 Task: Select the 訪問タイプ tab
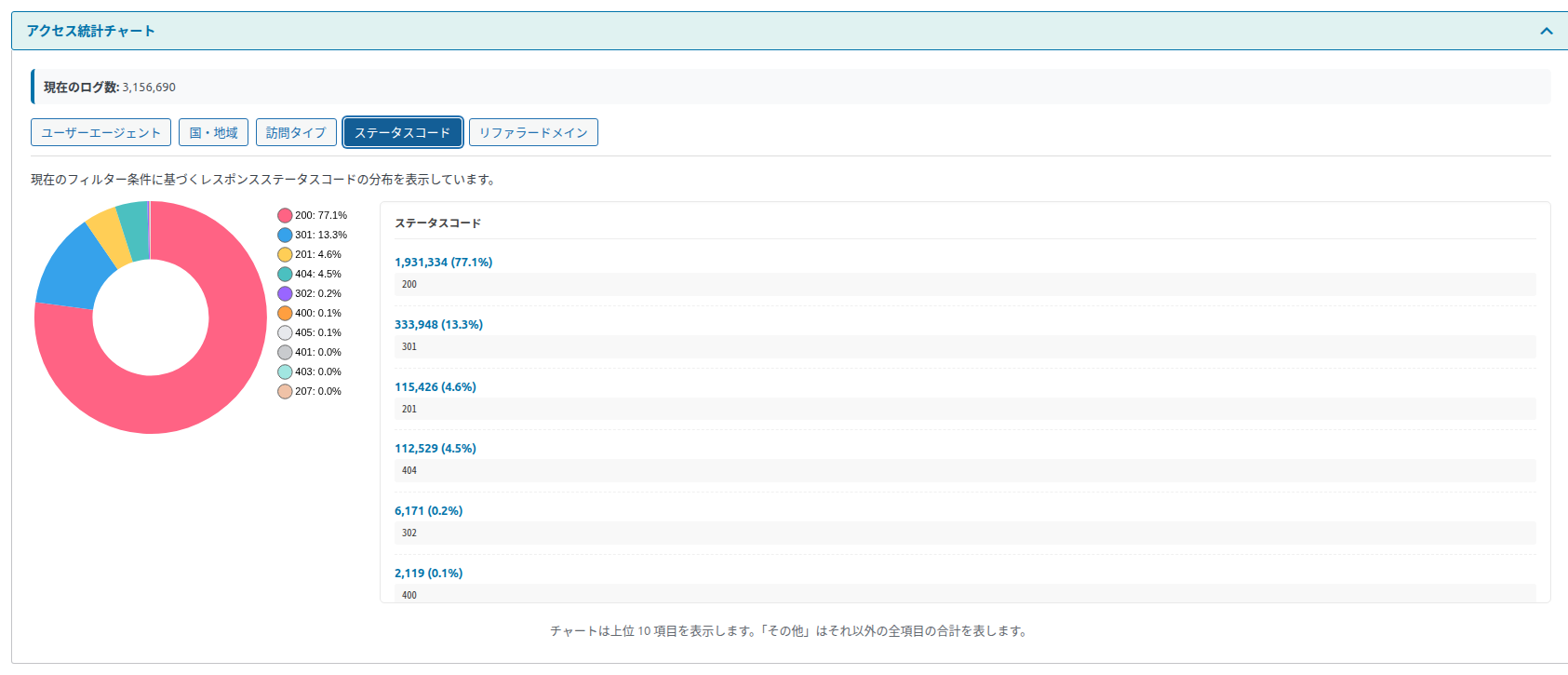296,132
